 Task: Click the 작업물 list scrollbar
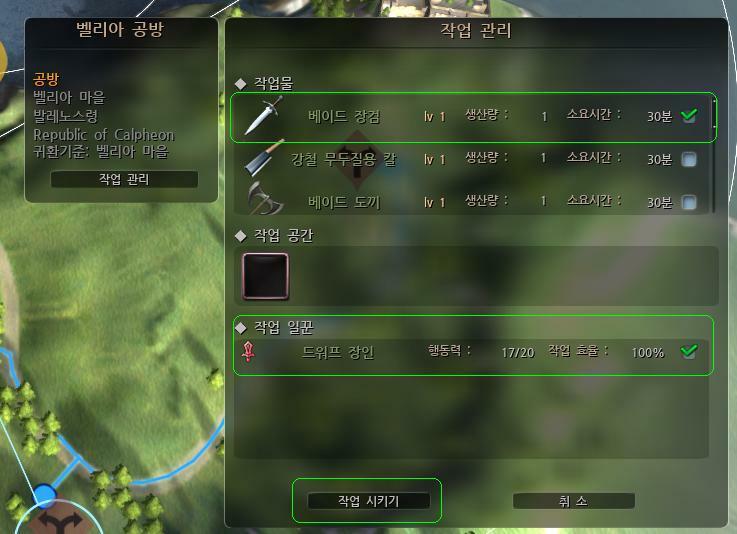(x=715, y=154)
